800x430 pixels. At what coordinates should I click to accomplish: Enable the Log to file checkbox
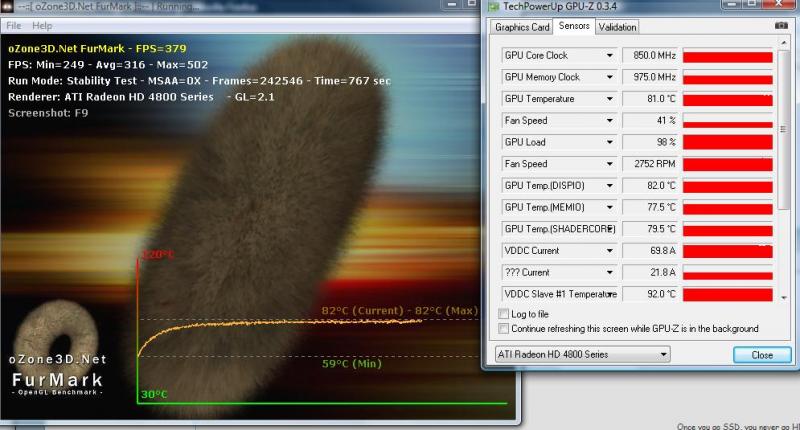pyautogui.click(x=504, y=314)
